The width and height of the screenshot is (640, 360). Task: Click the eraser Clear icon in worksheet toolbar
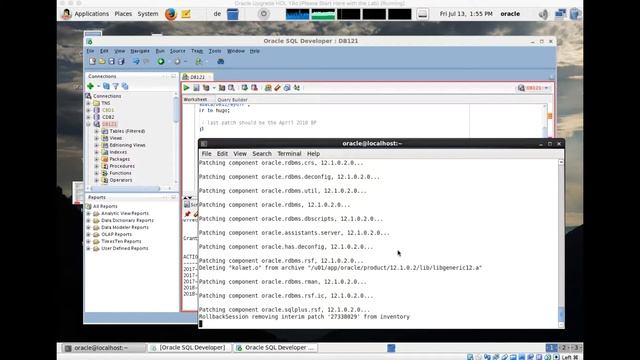(277, 88)
